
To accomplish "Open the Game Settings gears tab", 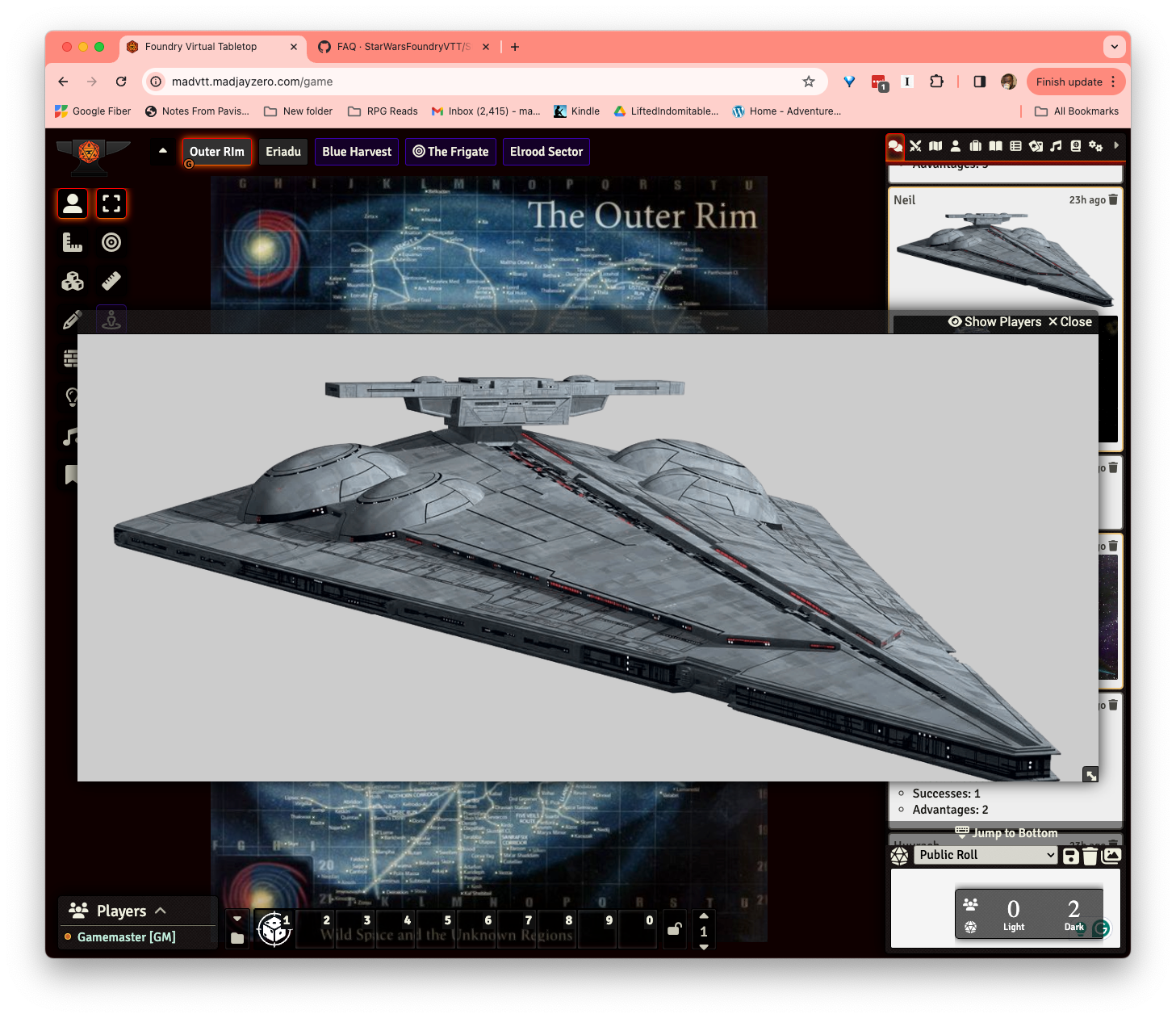I will pyautogui.click(x=1095, y=146).
